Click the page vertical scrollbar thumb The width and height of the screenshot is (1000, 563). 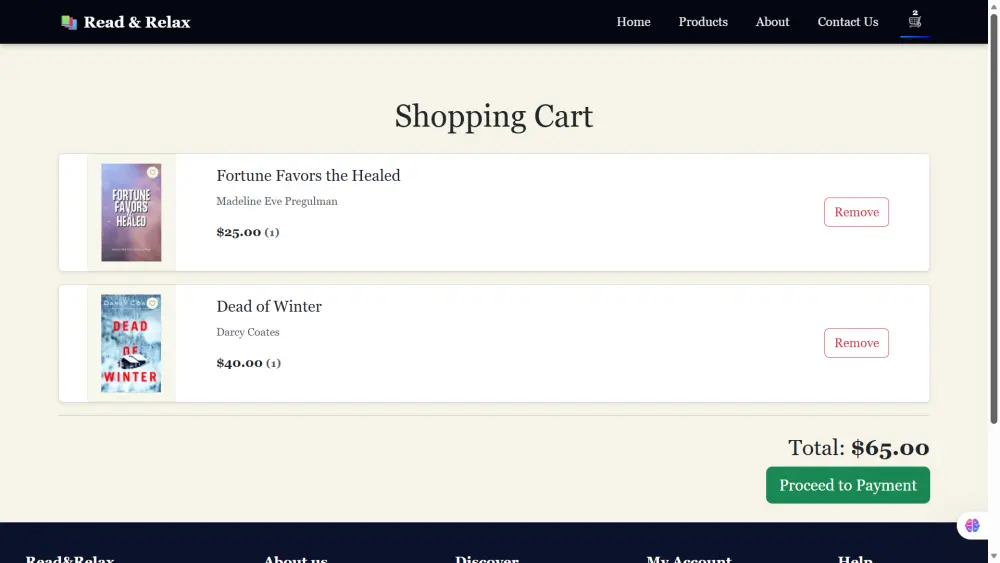[994, 218]
